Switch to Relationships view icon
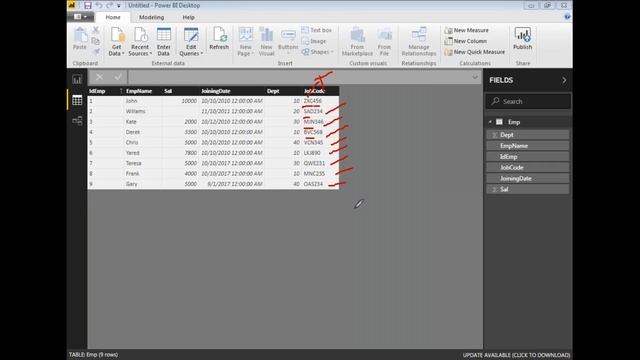This screenshot has width=640, height=360. [77, 120]
